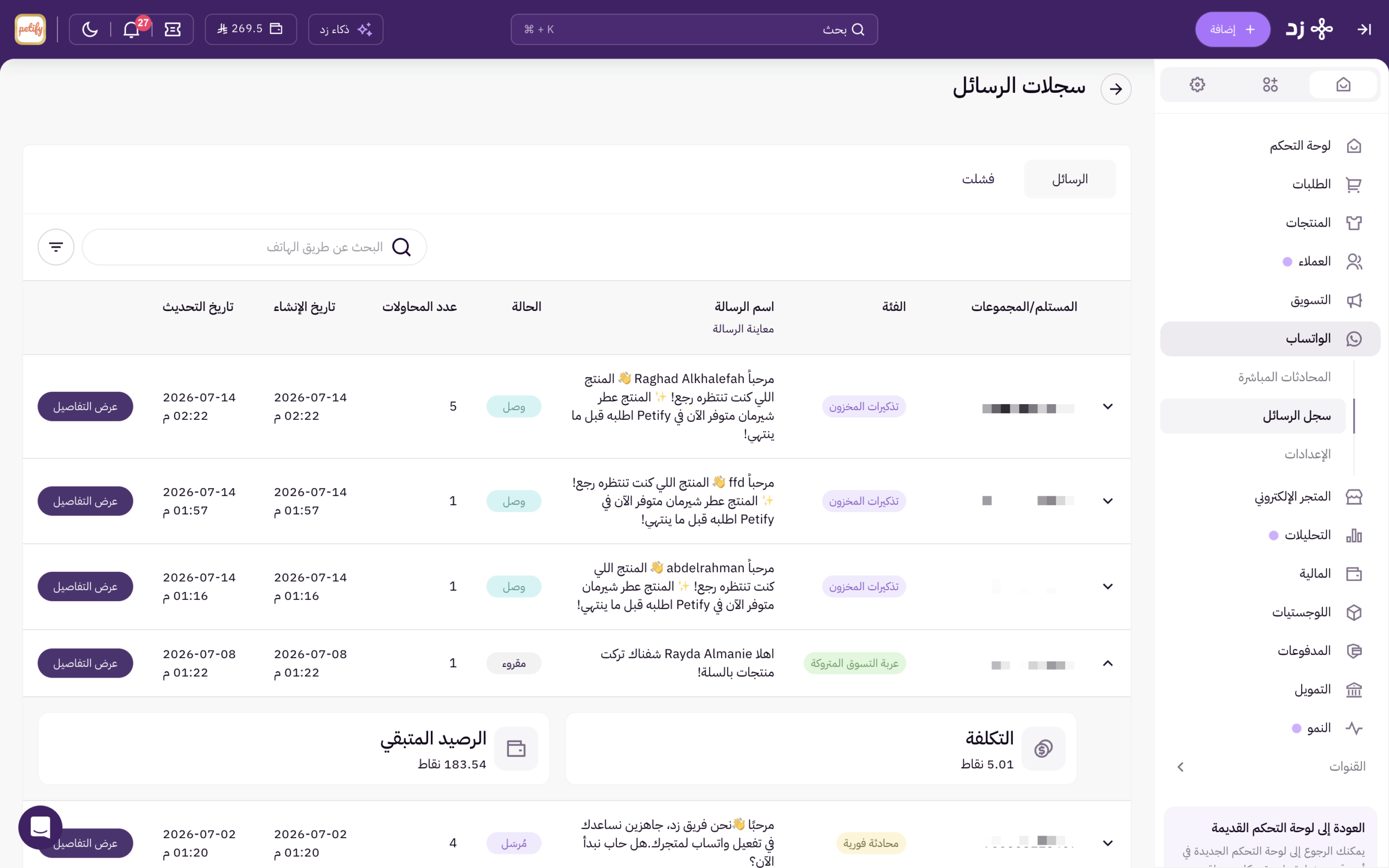Open ذكاء زد AI assistant
Viewport: 1389px width, 868px height.
click(x=346, y=29)
